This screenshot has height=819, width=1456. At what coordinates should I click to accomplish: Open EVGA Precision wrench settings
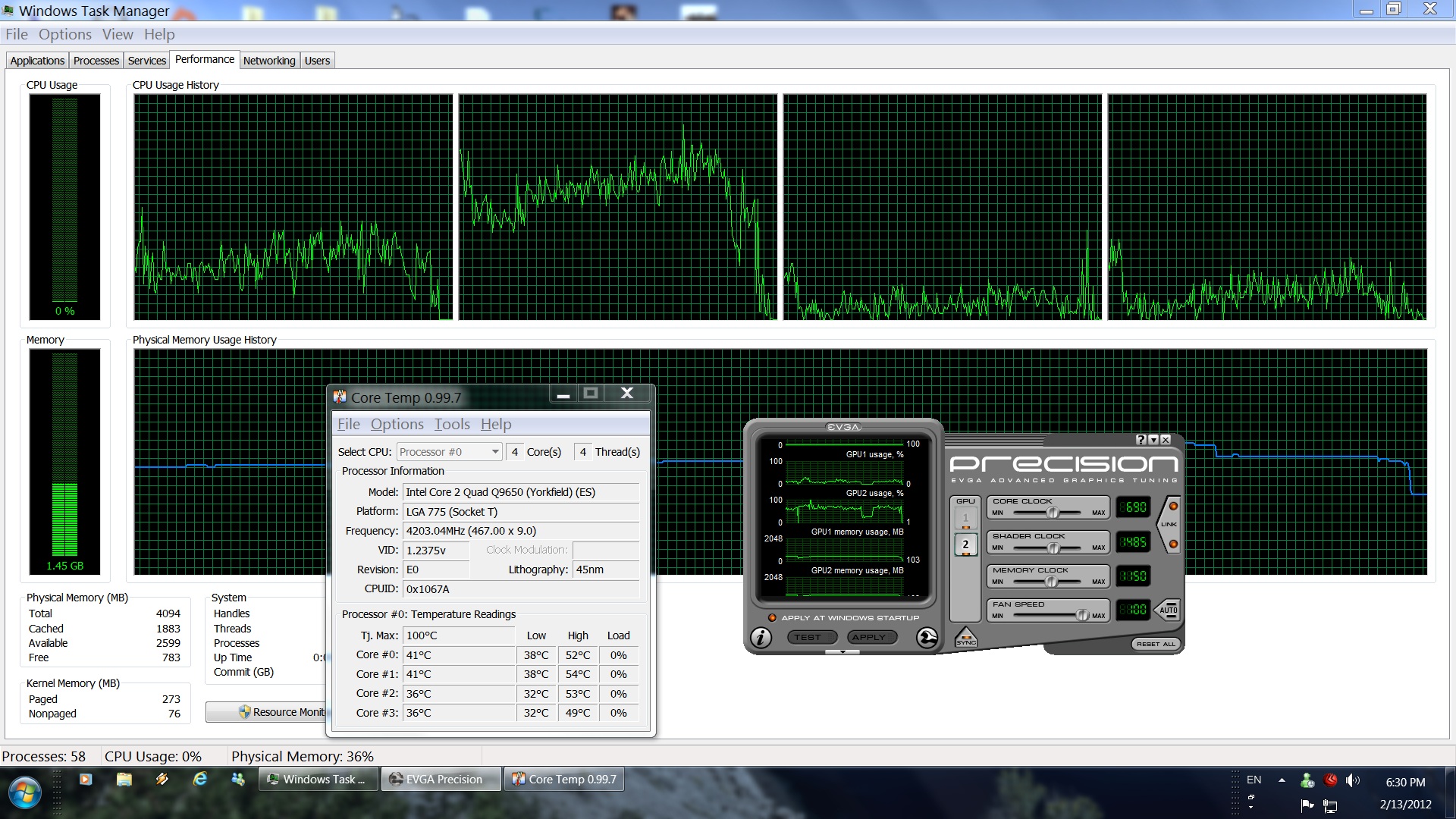pyautogui.click(x=927, y=638)
